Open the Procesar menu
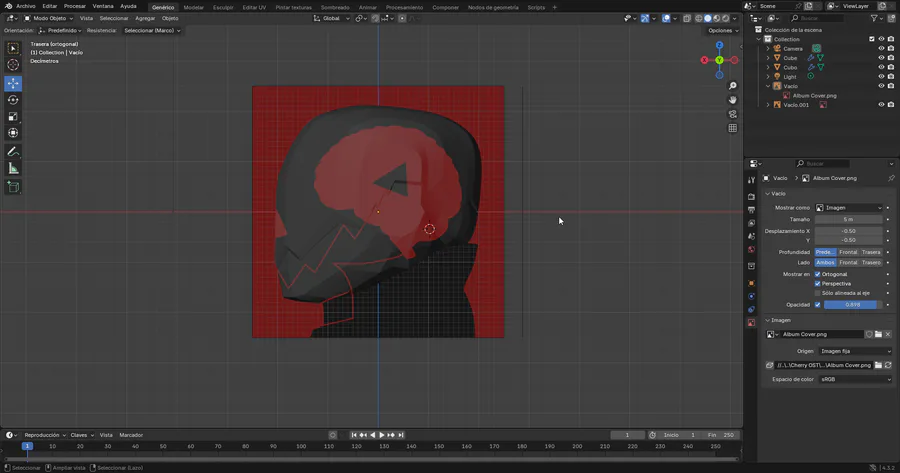The image size is (900, 473). (x=75, y=6)
